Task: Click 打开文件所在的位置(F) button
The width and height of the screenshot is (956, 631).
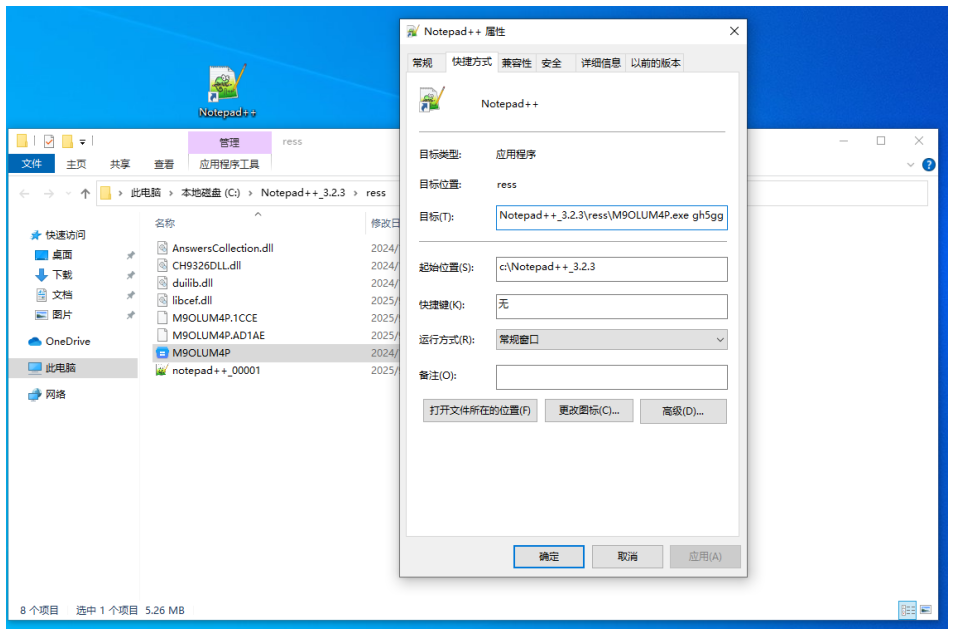Action: pyautogui.click(x=480, y=411)
